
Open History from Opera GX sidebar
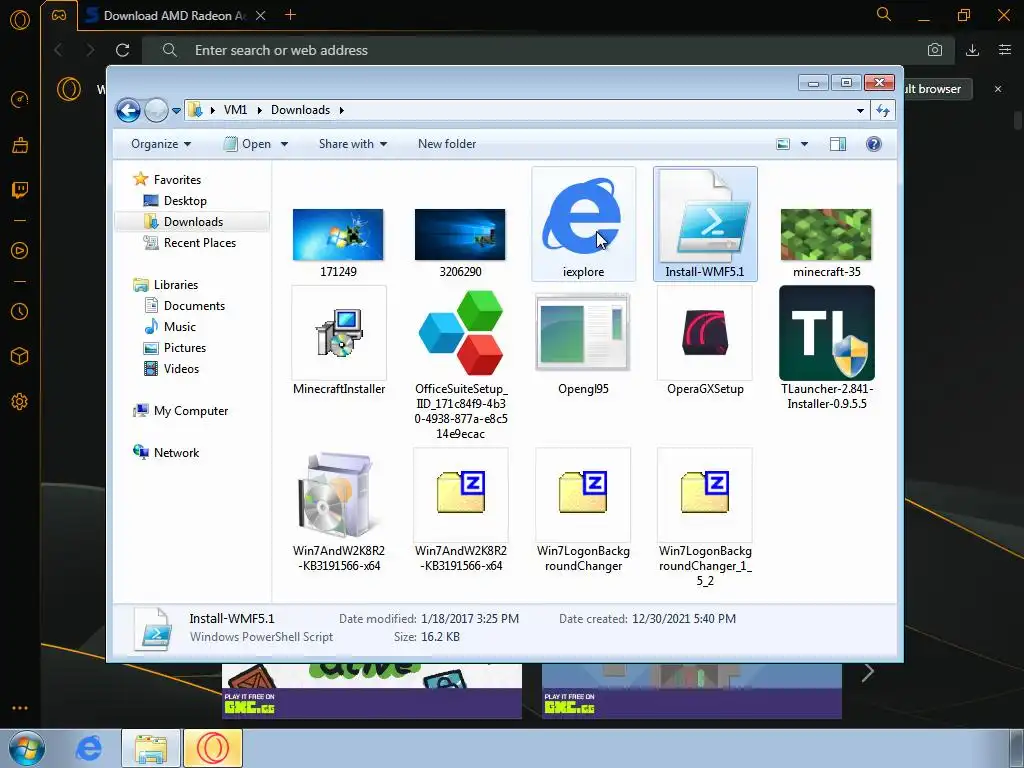20,312
